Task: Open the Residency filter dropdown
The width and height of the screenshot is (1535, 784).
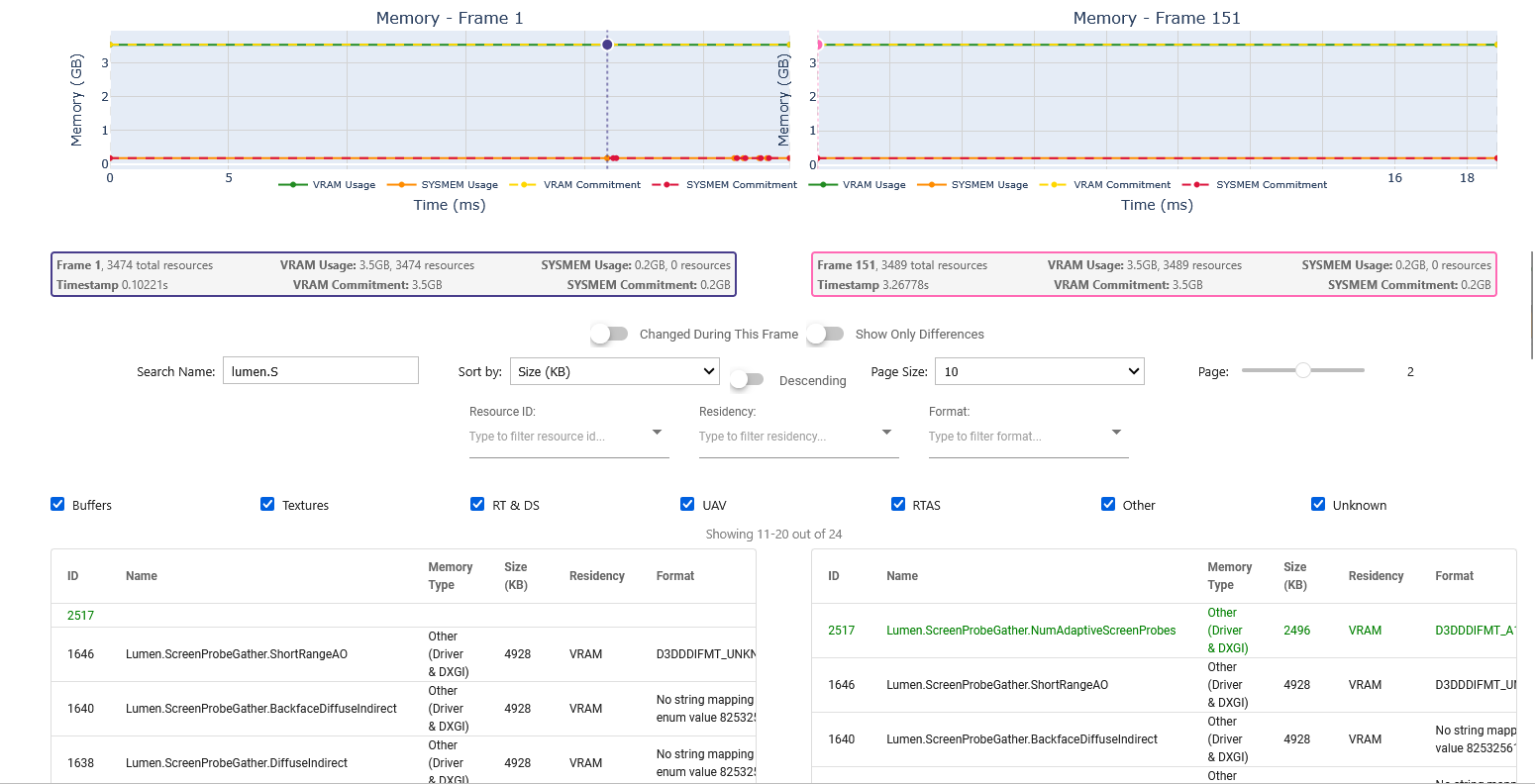Action: [x=798, y=436]
